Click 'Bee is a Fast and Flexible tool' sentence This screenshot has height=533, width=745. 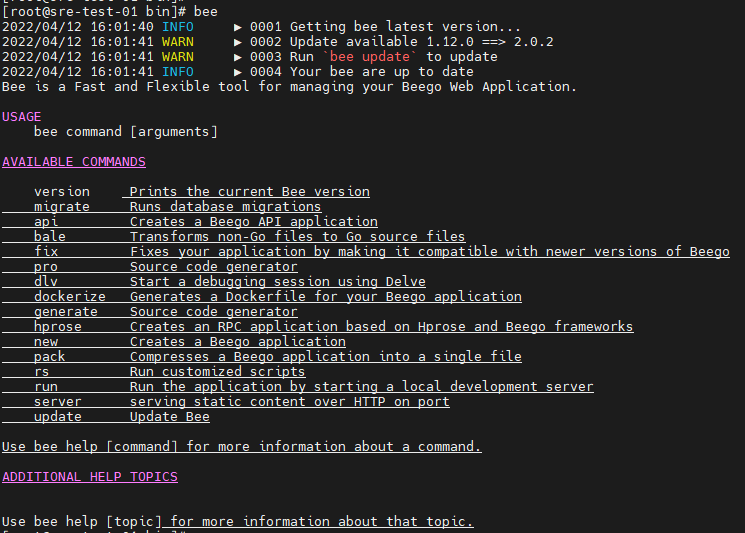(289, 86)
